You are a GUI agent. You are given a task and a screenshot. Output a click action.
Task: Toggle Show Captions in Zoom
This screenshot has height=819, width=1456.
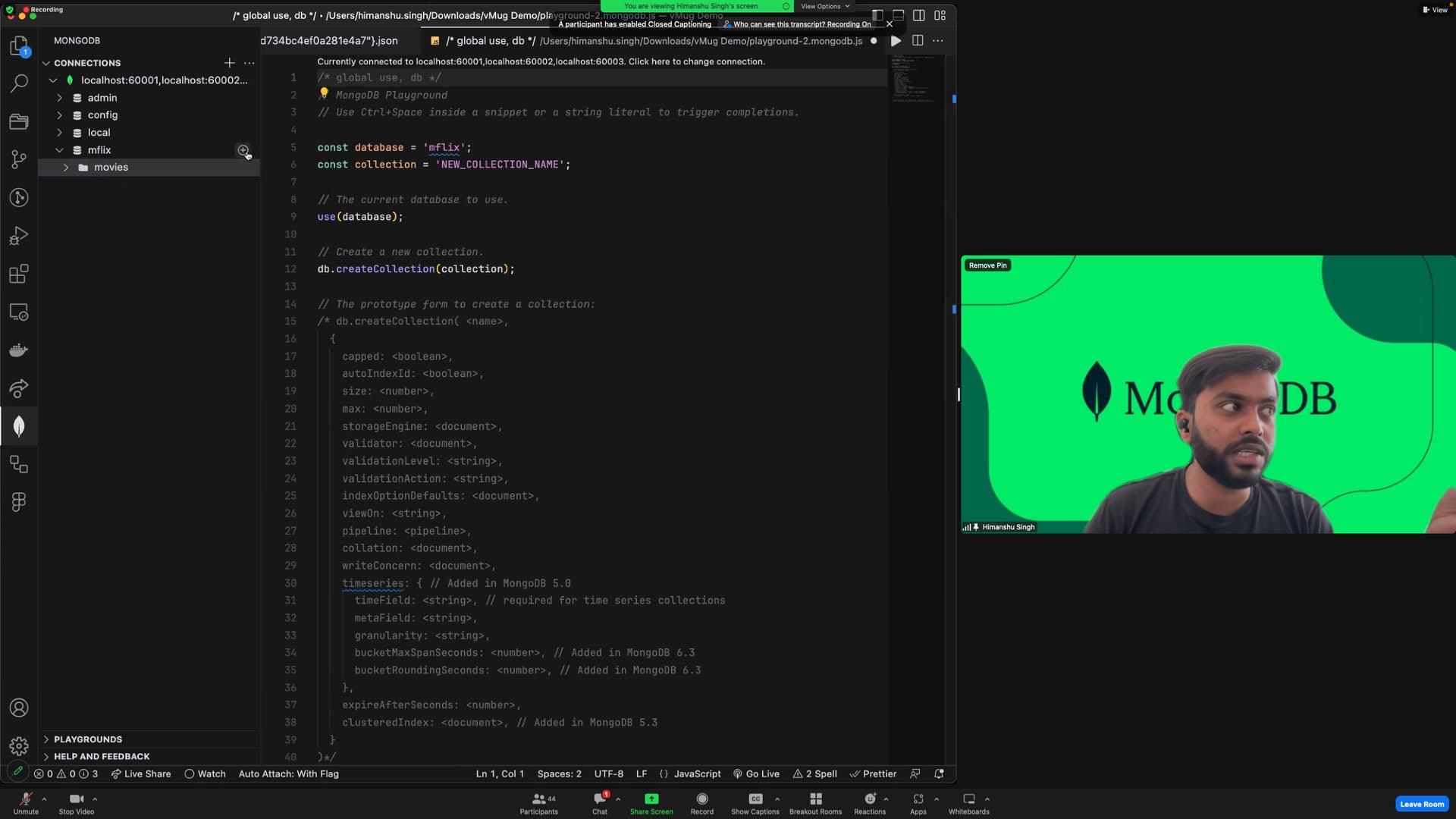point(755,802)
